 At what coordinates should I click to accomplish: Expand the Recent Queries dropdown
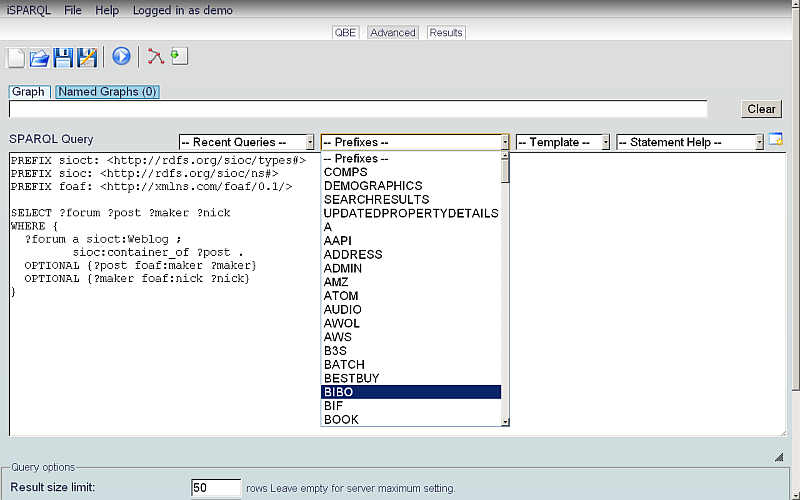point(246,142)
